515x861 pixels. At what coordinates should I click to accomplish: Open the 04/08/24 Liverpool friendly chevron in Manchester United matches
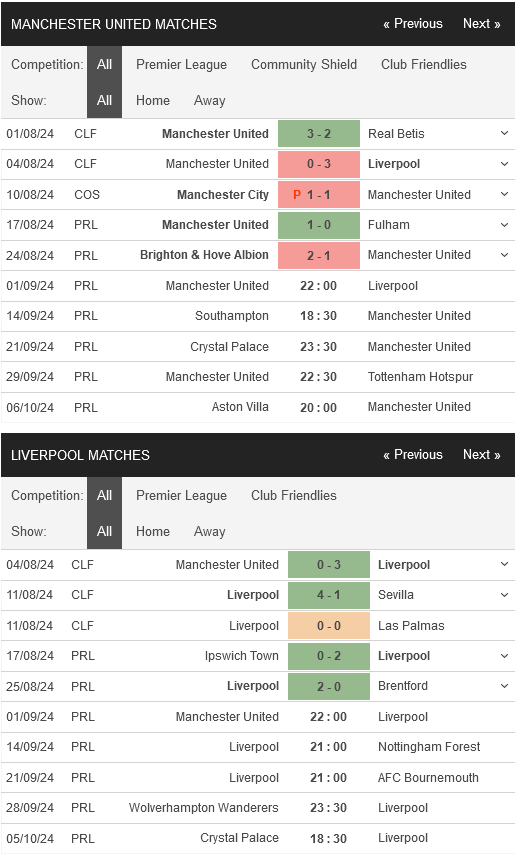[x=504, y=164]
